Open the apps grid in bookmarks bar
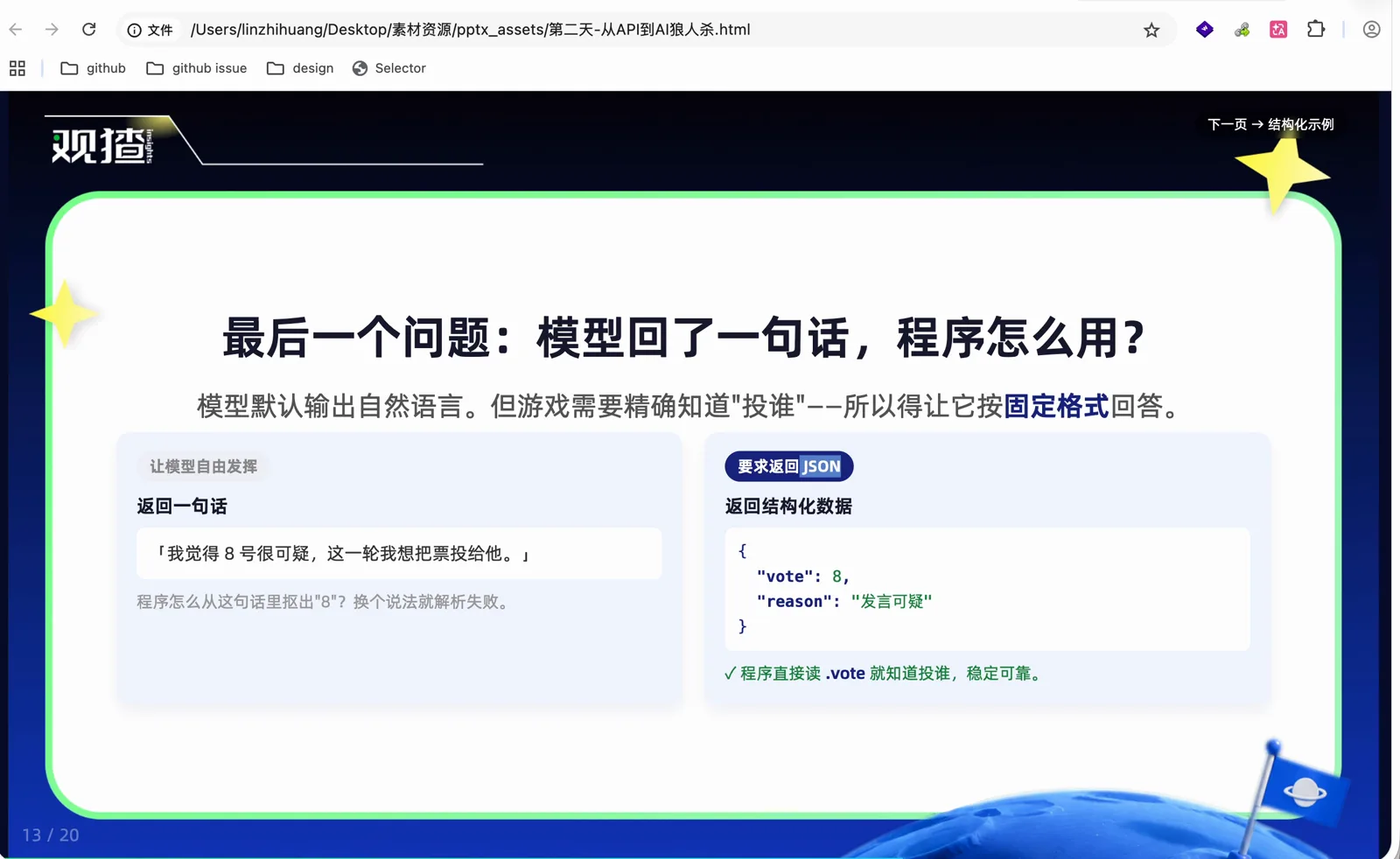 [x=17, y=68]
